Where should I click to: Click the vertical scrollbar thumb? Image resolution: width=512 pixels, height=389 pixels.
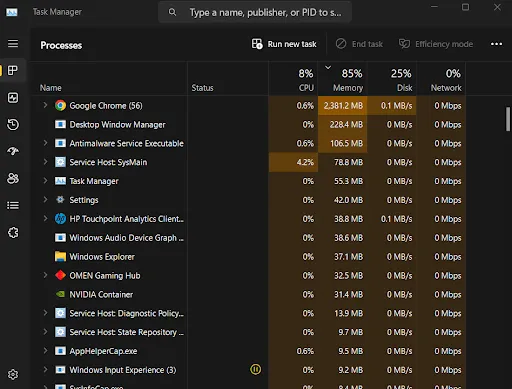click(508, 119)
